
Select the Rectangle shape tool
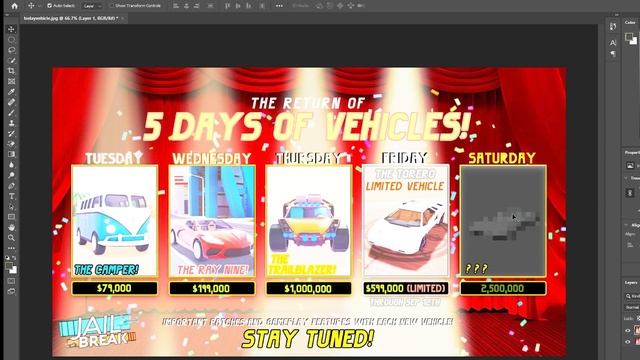click(11, 217)
